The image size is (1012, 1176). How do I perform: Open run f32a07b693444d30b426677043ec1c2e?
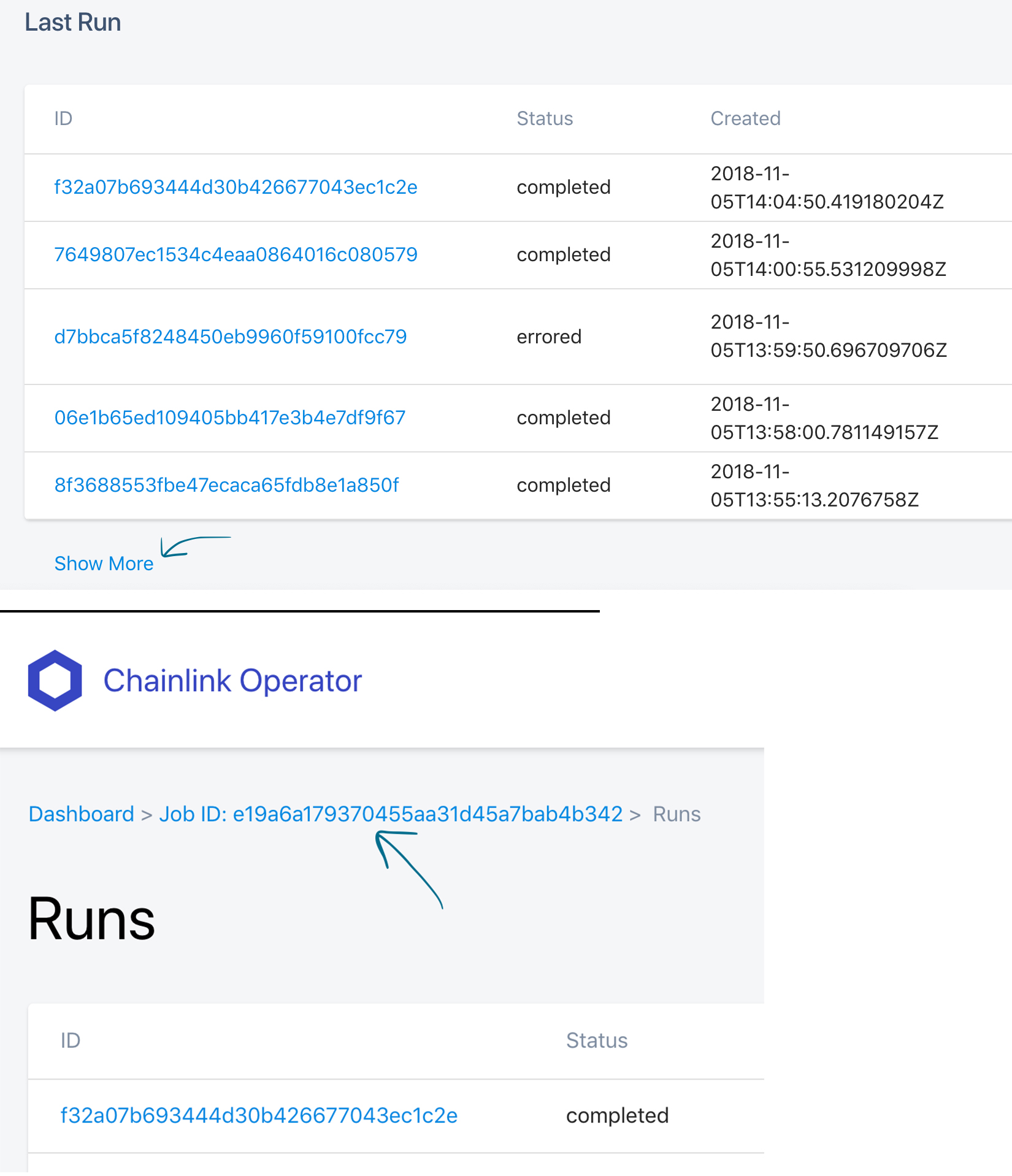click(236, 187)
